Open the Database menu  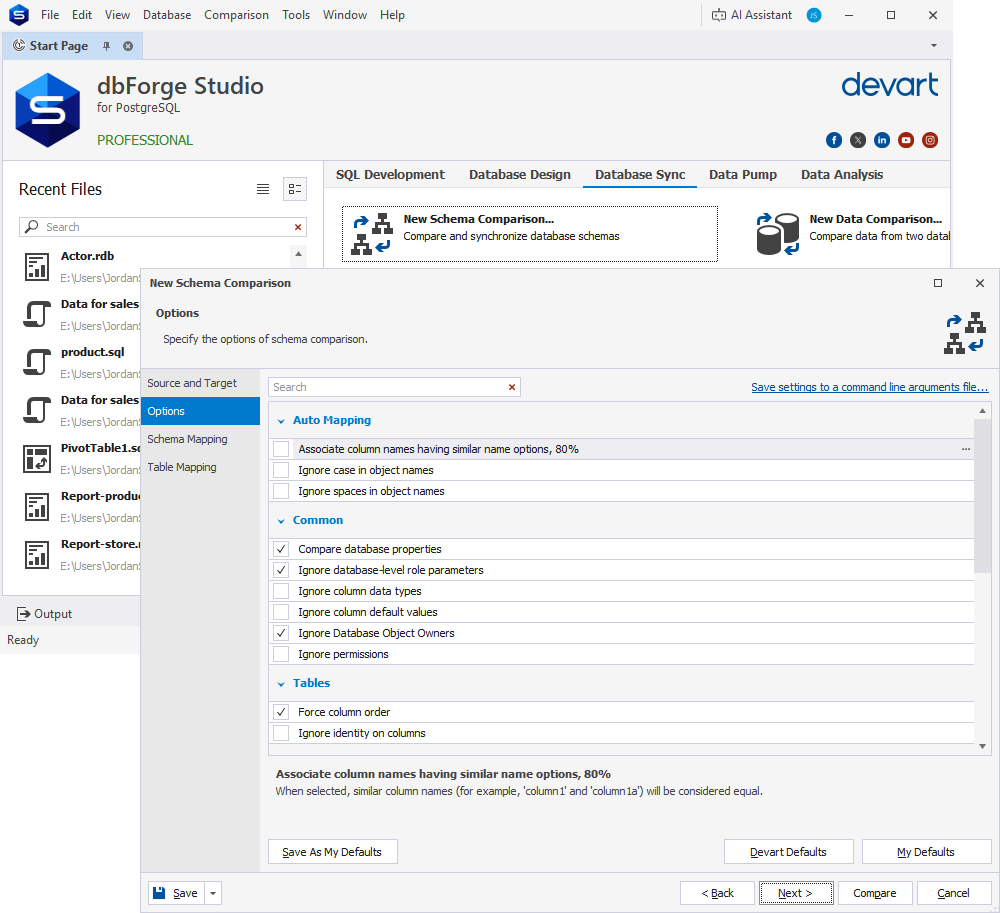click(167, 15)
